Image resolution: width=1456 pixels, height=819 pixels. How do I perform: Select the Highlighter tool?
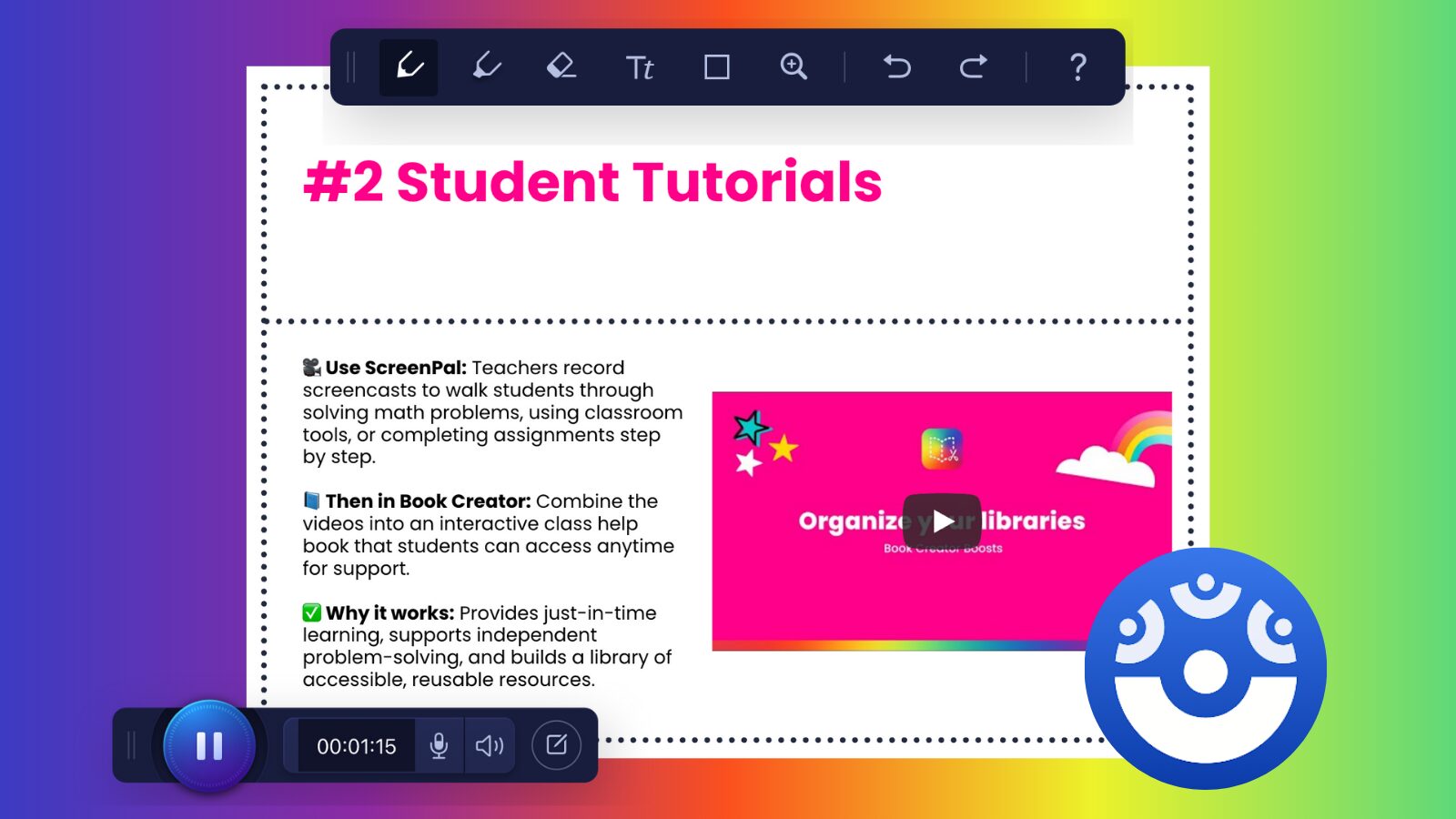487,67
